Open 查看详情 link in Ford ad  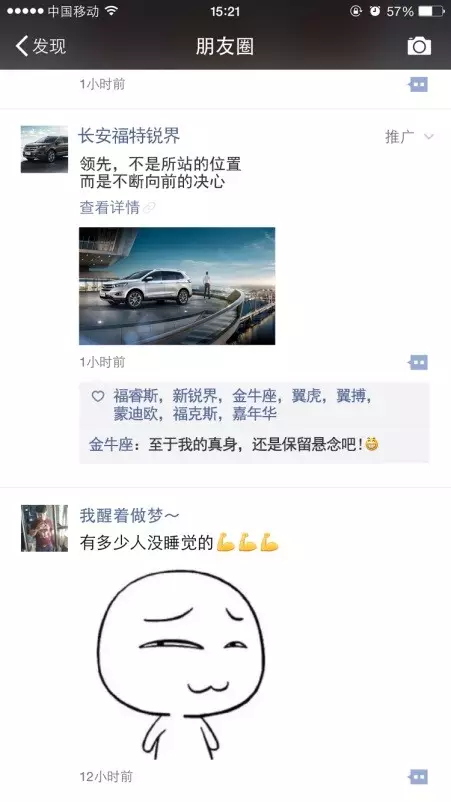pyautogui.click(x=109, y=207)
